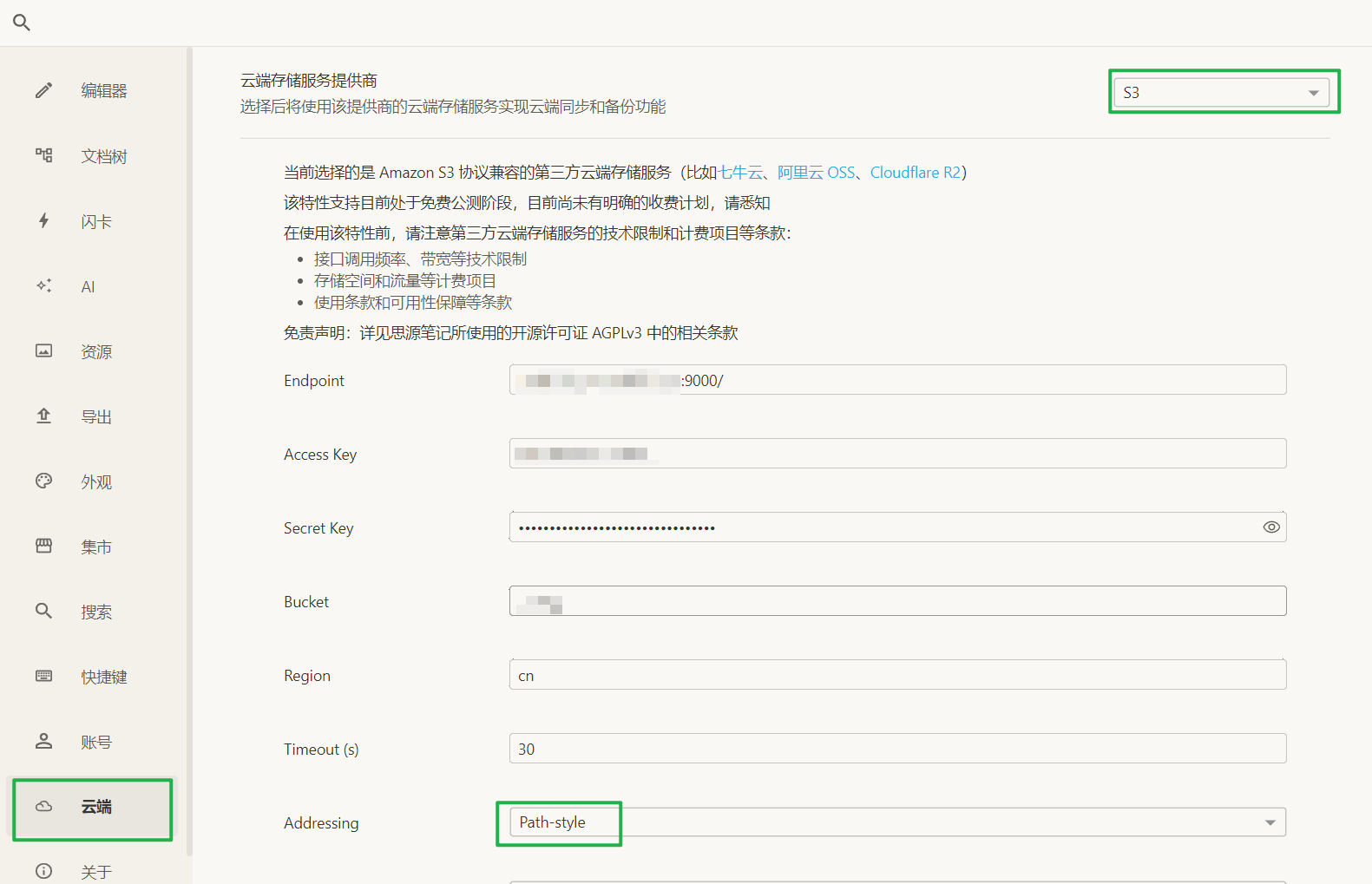Click the keyboard icon beside 快捷键
Image resolution: width=1372 pixels, height=884 pixels.
43,676
